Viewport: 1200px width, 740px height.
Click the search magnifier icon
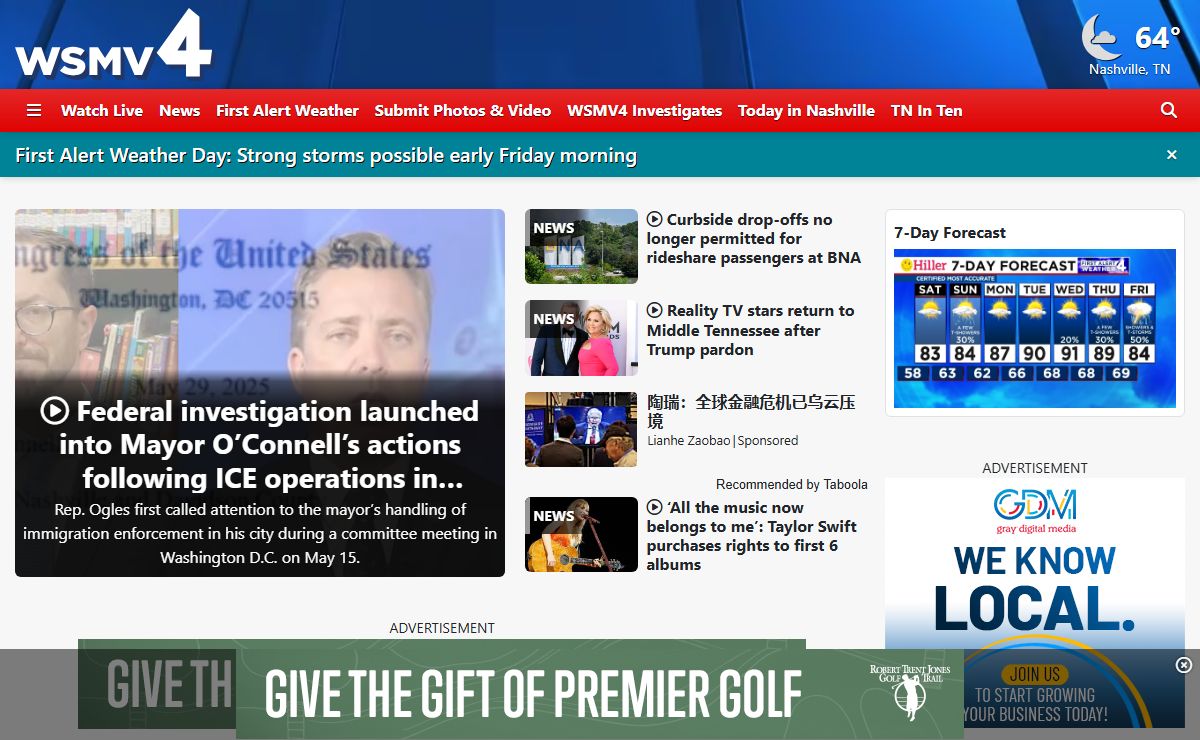[x=1169, y=110]
